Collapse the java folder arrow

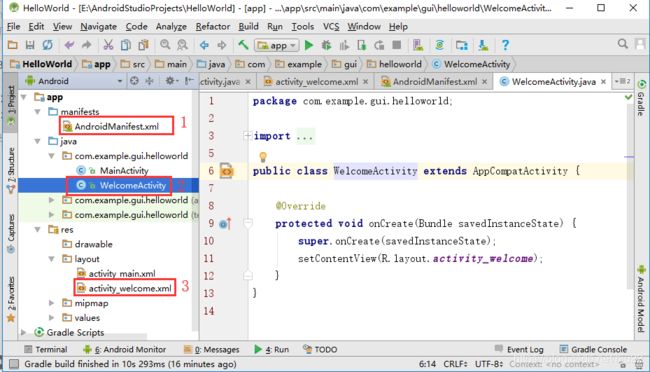coord(38,141)
